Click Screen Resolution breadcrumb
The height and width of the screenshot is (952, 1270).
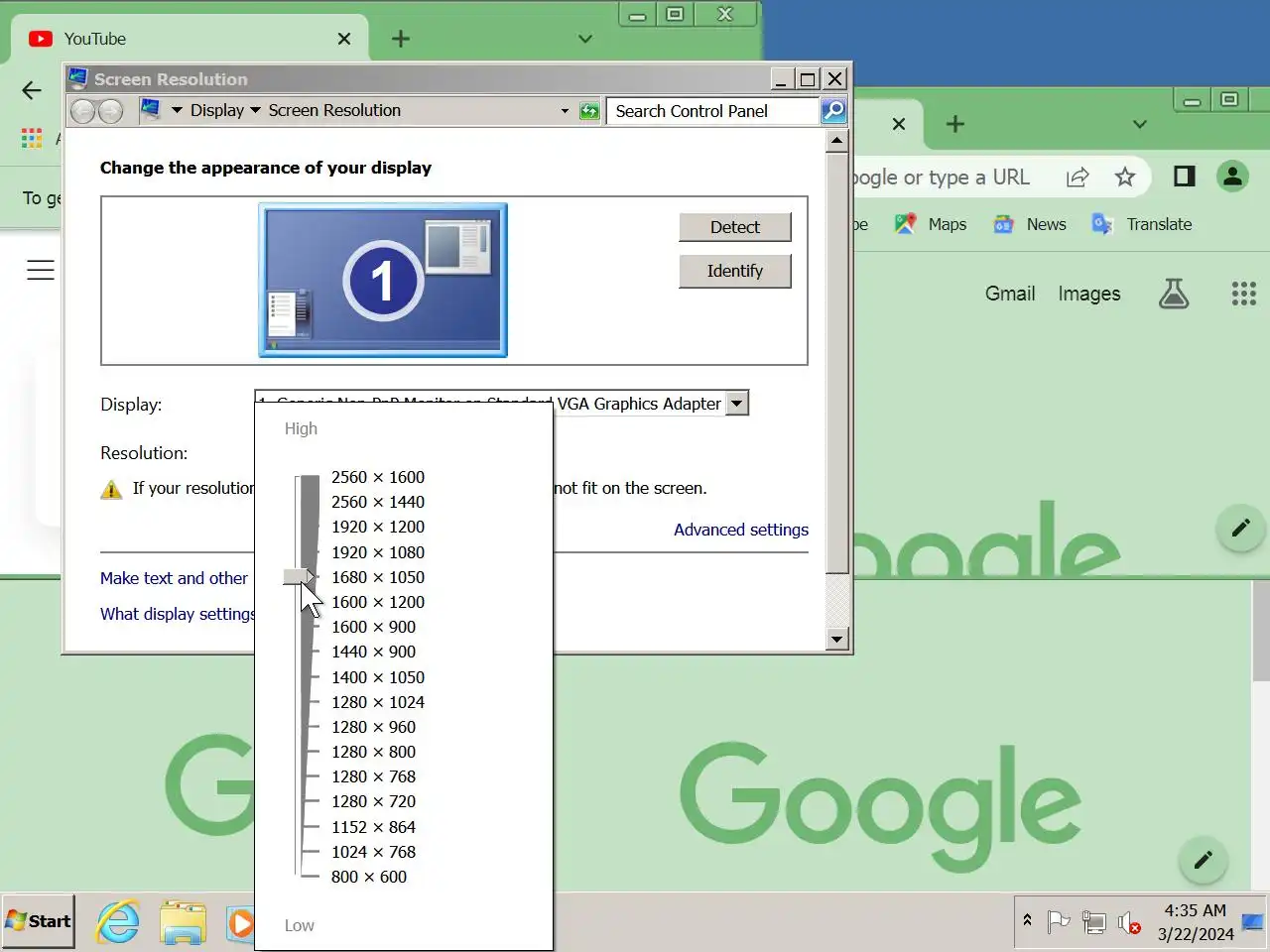point(334,110)
